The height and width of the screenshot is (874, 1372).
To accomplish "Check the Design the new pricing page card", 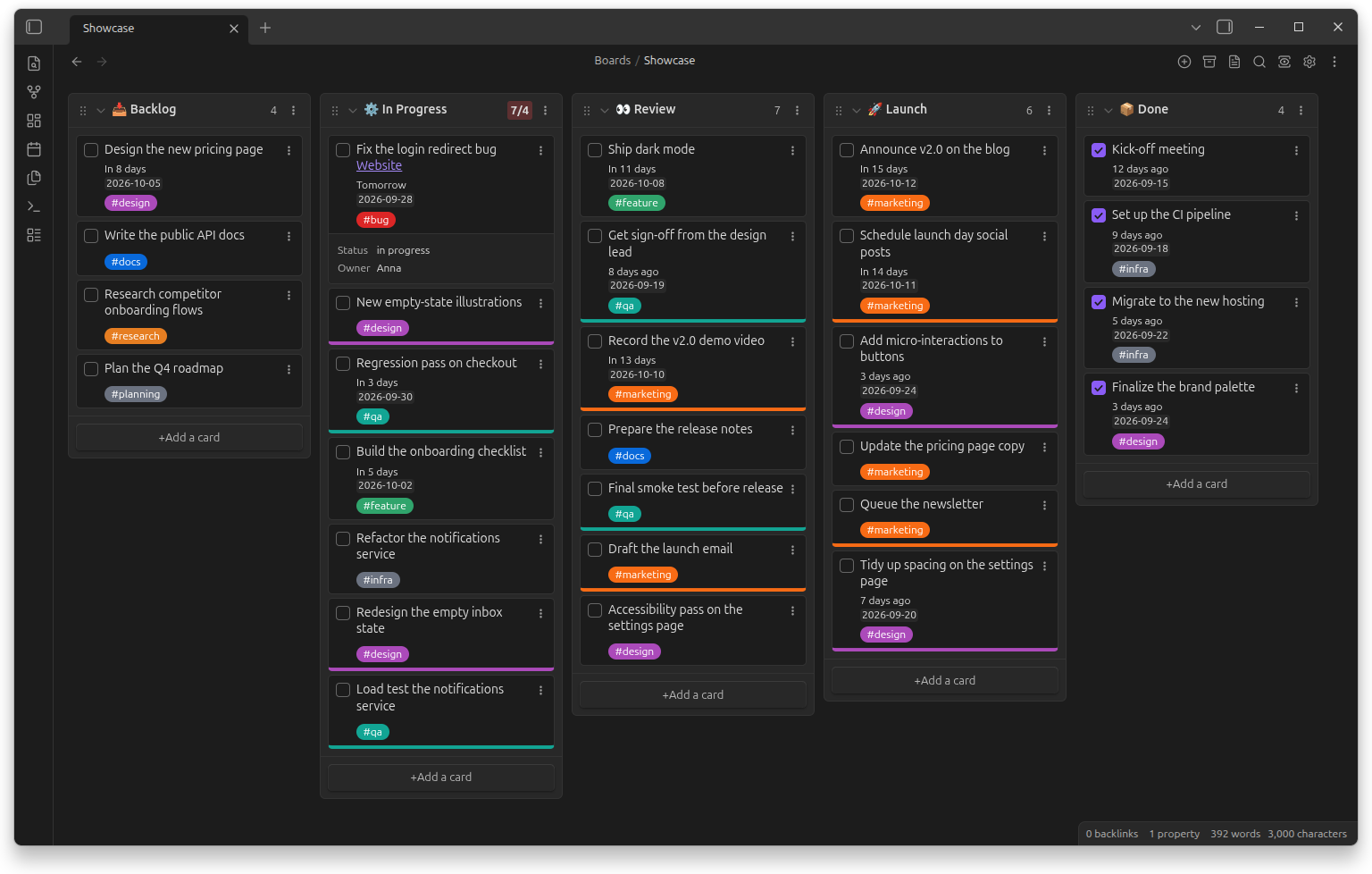I will pyautogui.click(x=91, y=150).
